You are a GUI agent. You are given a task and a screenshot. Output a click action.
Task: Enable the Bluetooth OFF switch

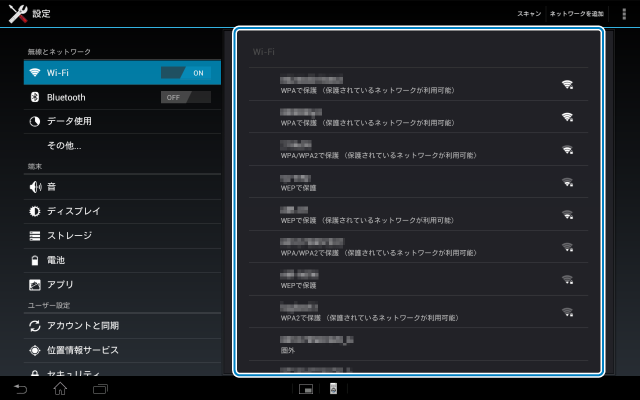click(x=186, y=97)
